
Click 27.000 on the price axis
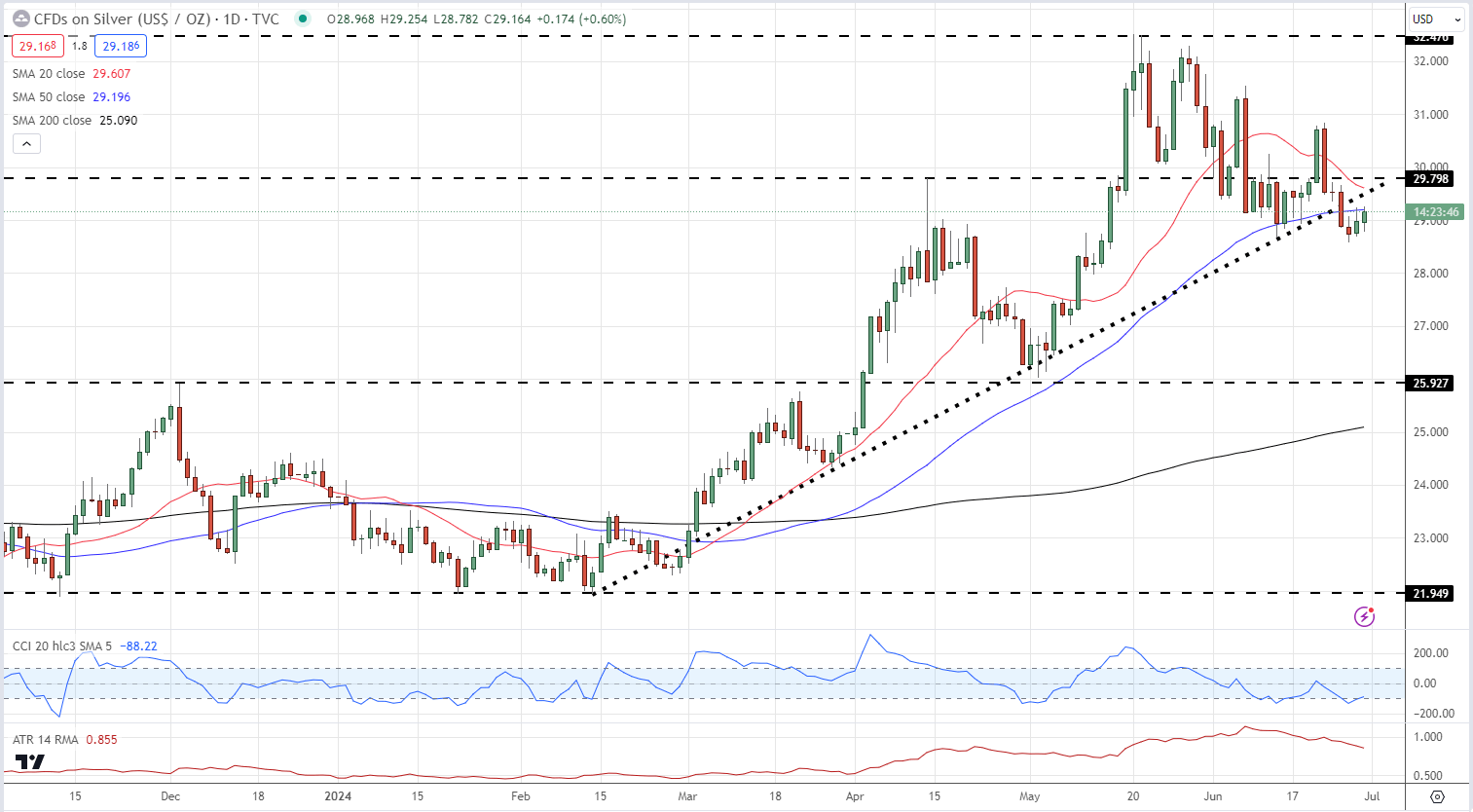[x=1430, y=325]
